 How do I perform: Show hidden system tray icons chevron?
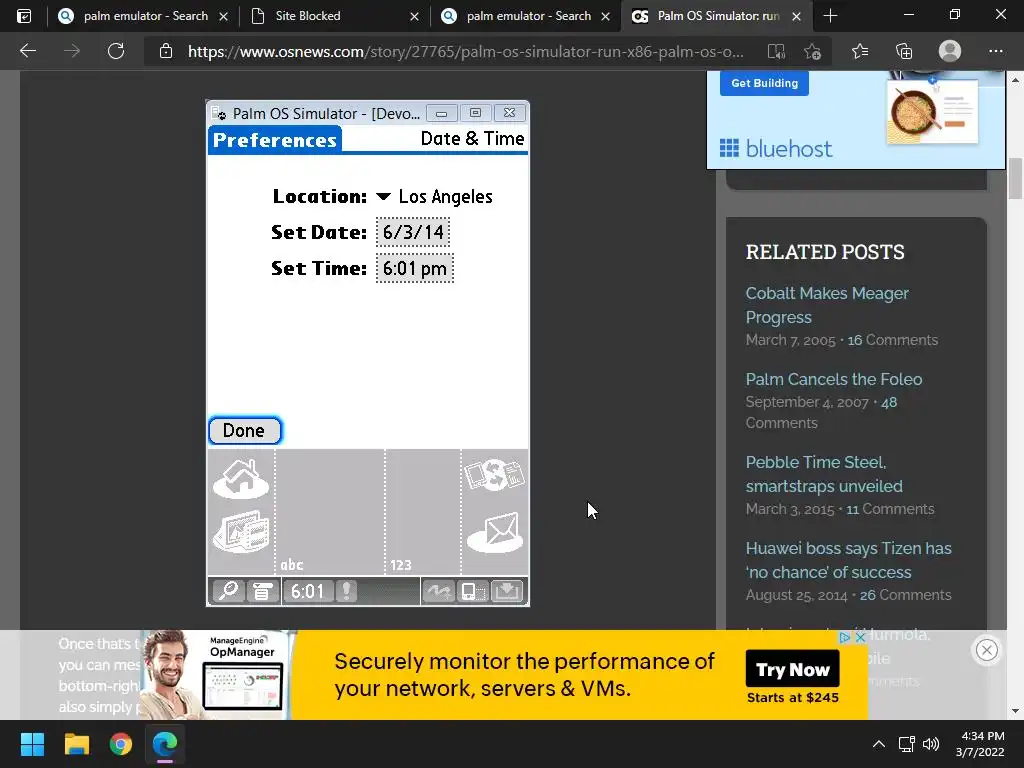click(879, 744)
